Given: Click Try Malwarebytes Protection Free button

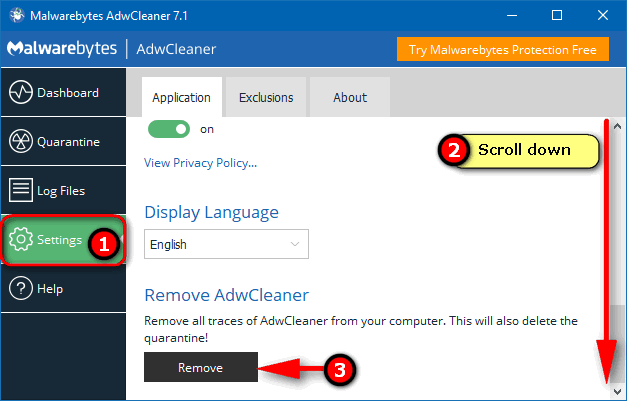Looking at the screenshot, I should [503, 49].
